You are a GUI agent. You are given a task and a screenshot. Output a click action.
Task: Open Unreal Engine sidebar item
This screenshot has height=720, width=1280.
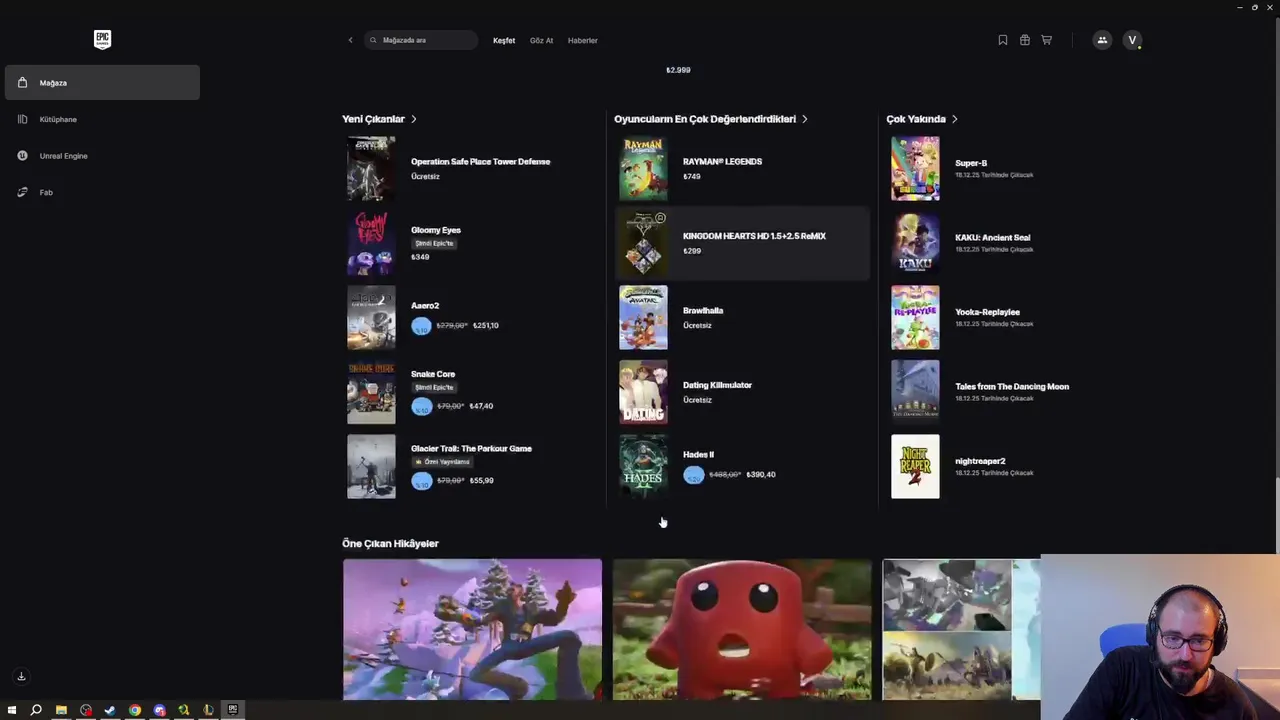(x=102, y=155)
